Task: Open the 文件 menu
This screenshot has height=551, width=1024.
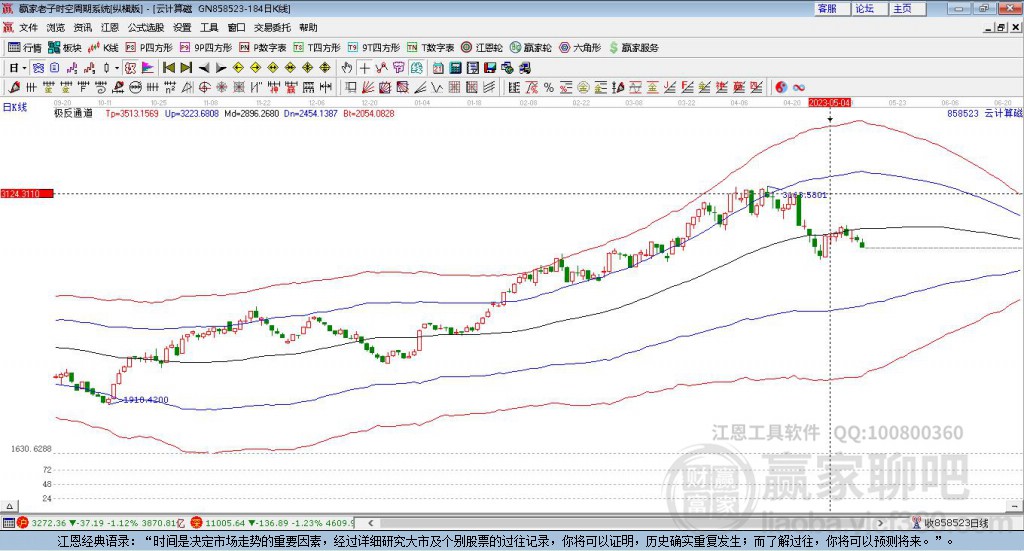Action: tap(28, 27)
